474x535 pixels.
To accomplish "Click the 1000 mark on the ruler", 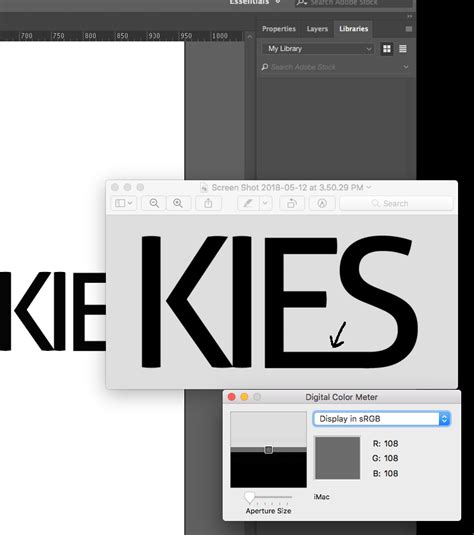I will 220,36.
